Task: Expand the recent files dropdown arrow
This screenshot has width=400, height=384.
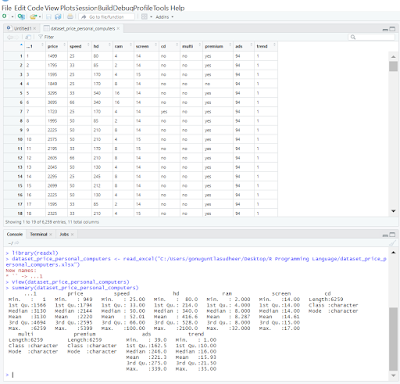Action: 40,17
